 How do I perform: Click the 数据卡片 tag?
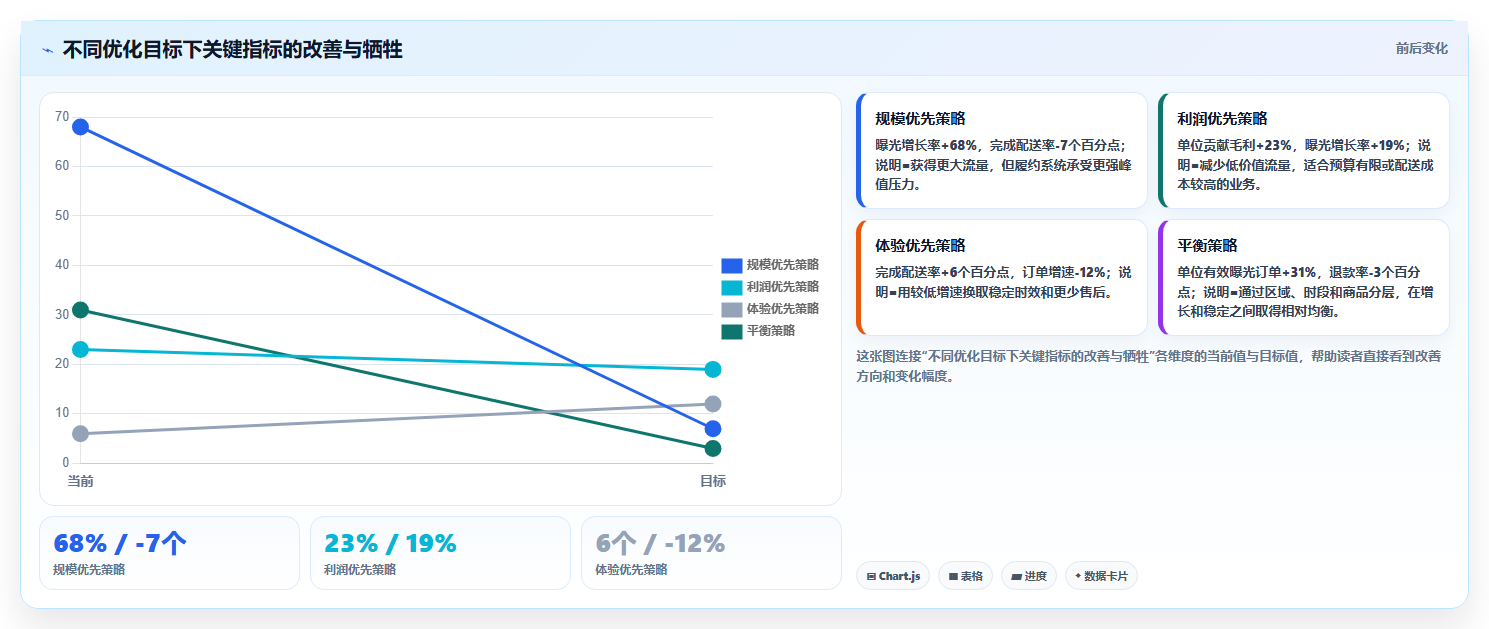(x=1101, y=576)
